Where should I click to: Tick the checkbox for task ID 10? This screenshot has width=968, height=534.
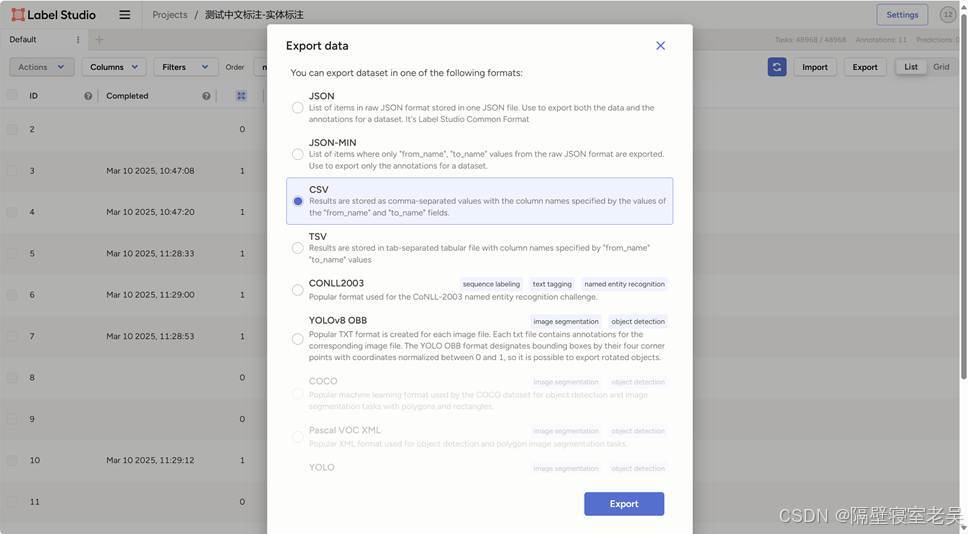(x=12, y=460)
